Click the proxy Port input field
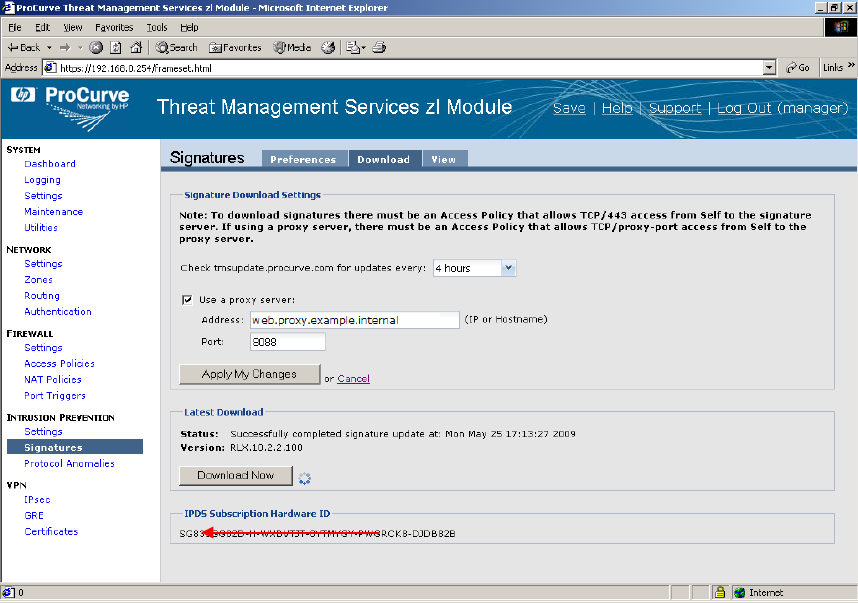 288,342
